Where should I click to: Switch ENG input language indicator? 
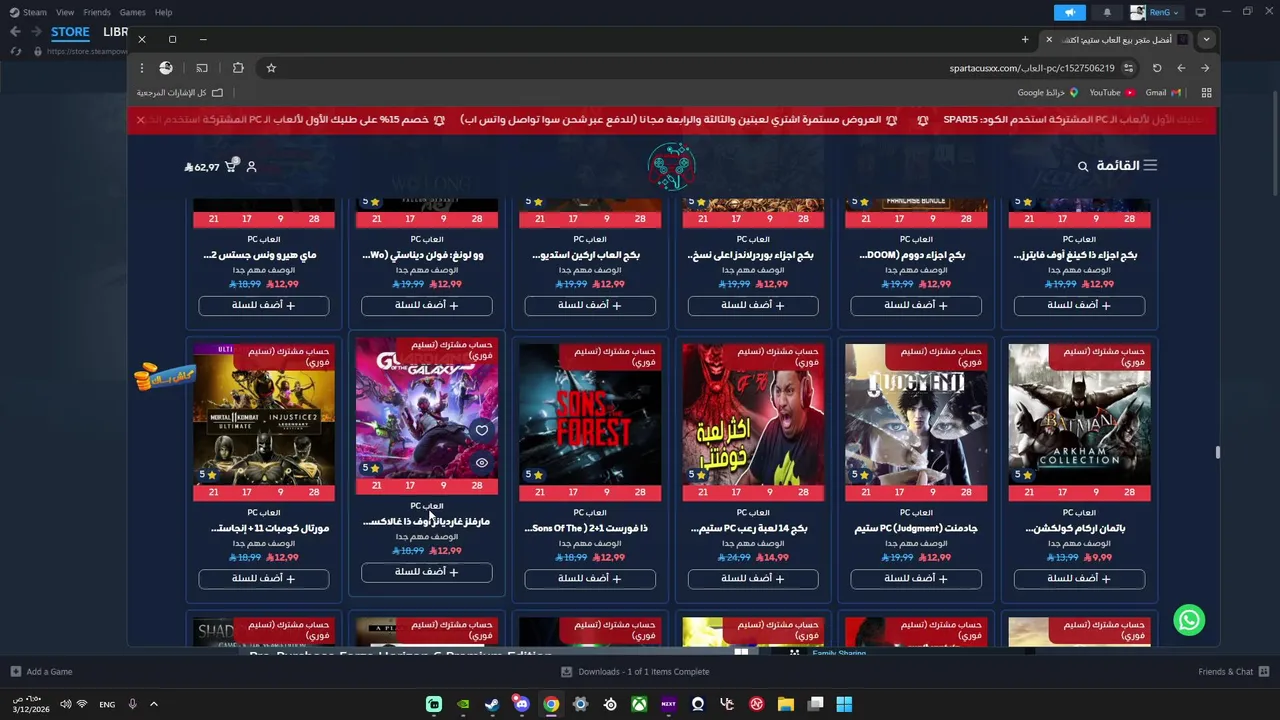pyautogui.click(x=107, y=704)
